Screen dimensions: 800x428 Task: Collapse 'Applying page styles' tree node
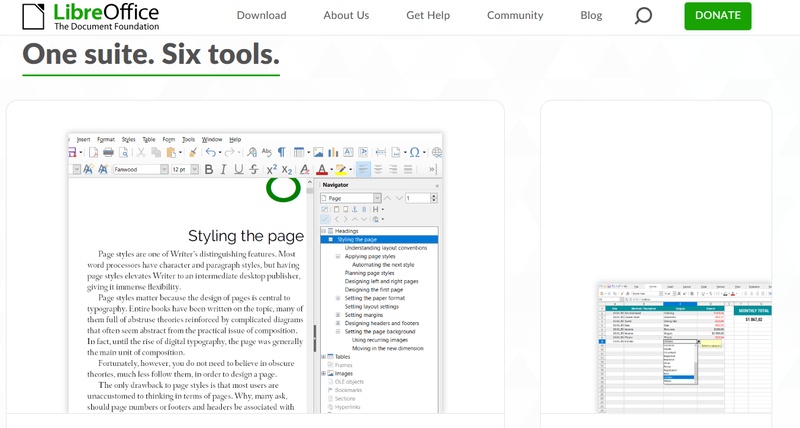pos(338,256)
